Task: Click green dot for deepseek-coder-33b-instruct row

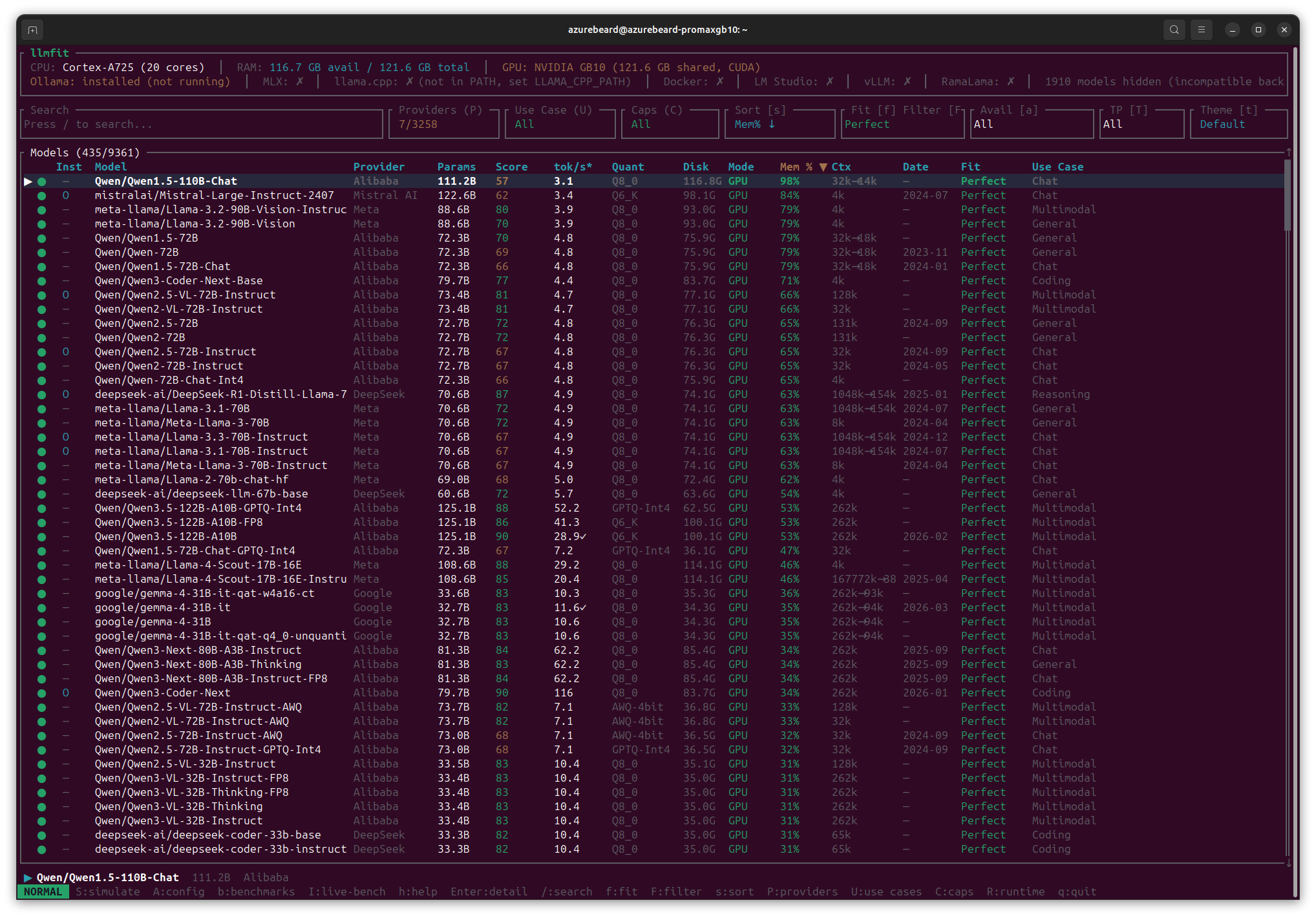Action: tap(42, 850)
